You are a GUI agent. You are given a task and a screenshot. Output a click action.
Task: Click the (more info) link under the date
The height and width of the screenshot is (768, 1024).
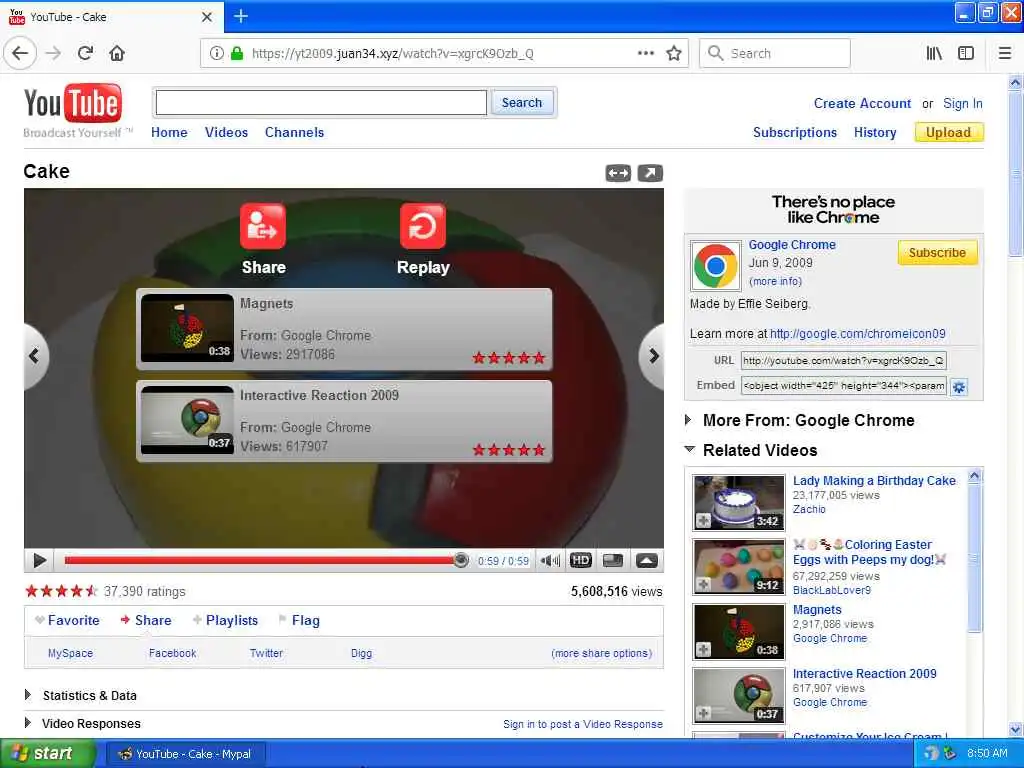pyautogui.click(x=775, y=281)
